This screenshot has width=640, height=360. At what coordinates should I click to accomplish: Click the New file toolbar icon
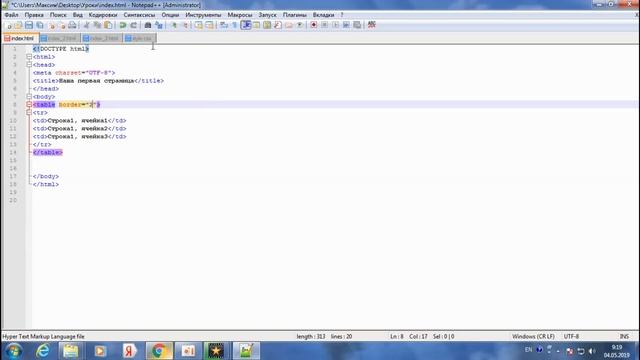pos(9,25)
